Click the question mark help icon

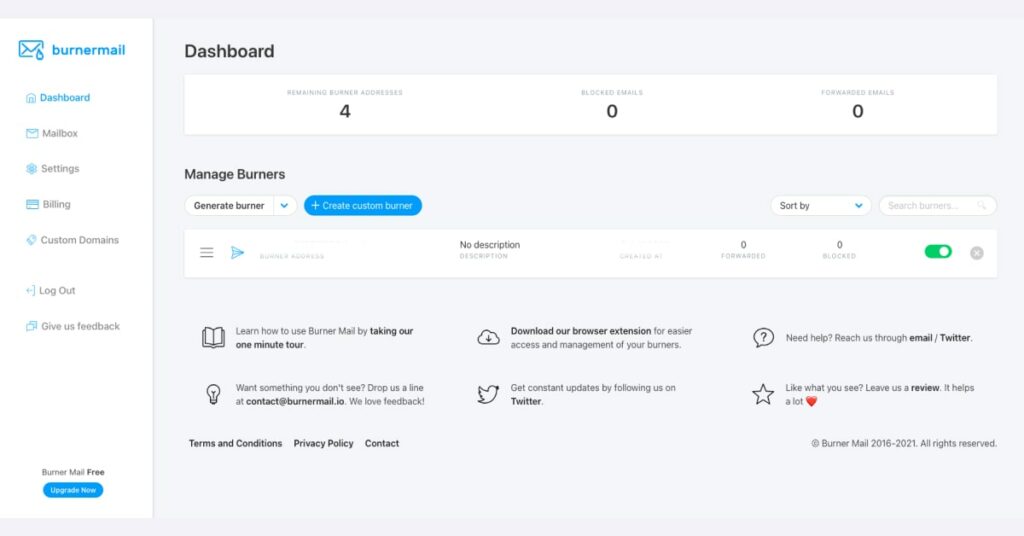[763, 337]
